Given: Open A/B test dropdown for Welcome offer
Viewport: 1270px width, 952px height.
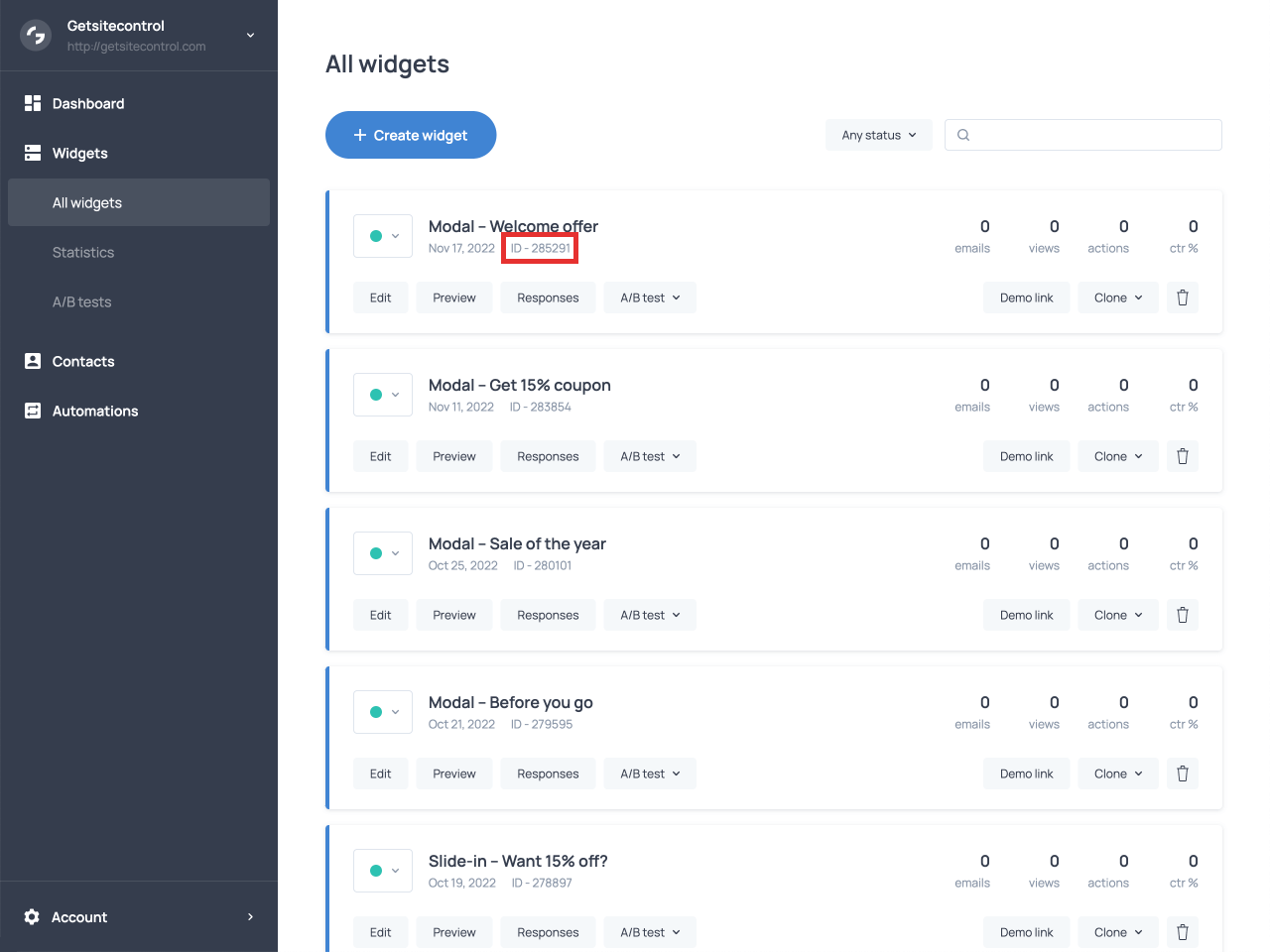Looking at the screenshot, I should click(x=650, y=297).
